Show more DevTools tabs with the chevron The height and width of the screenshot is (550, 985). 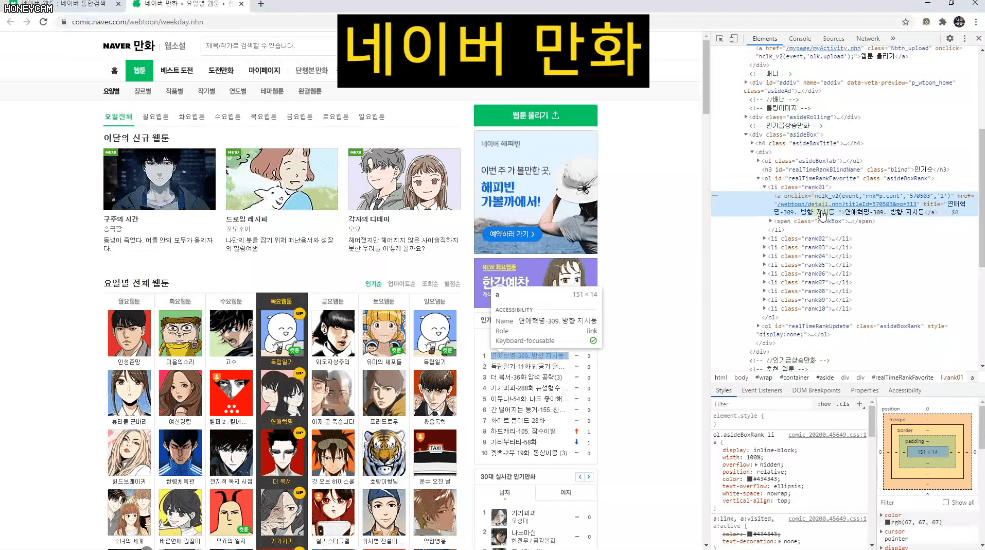[893, 38]
